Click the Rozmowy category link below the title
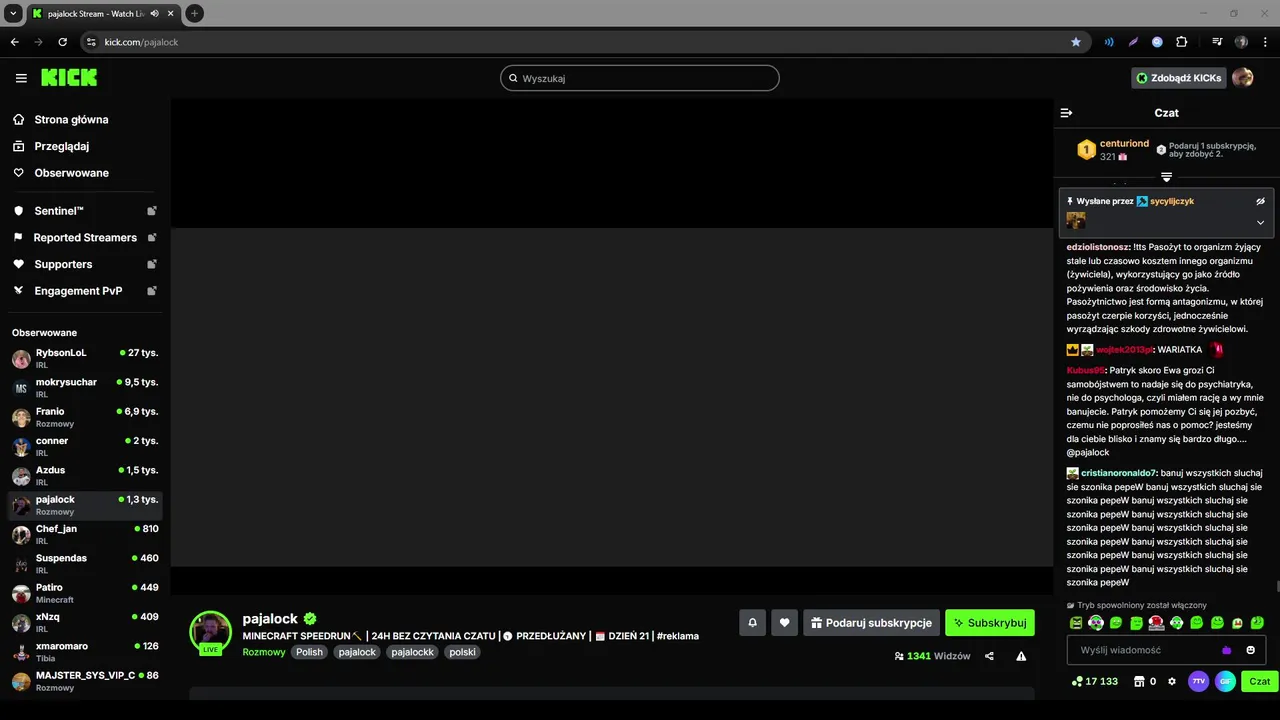Image resolution: width=1280 pixels, height=720 pixels. (264, 652)
